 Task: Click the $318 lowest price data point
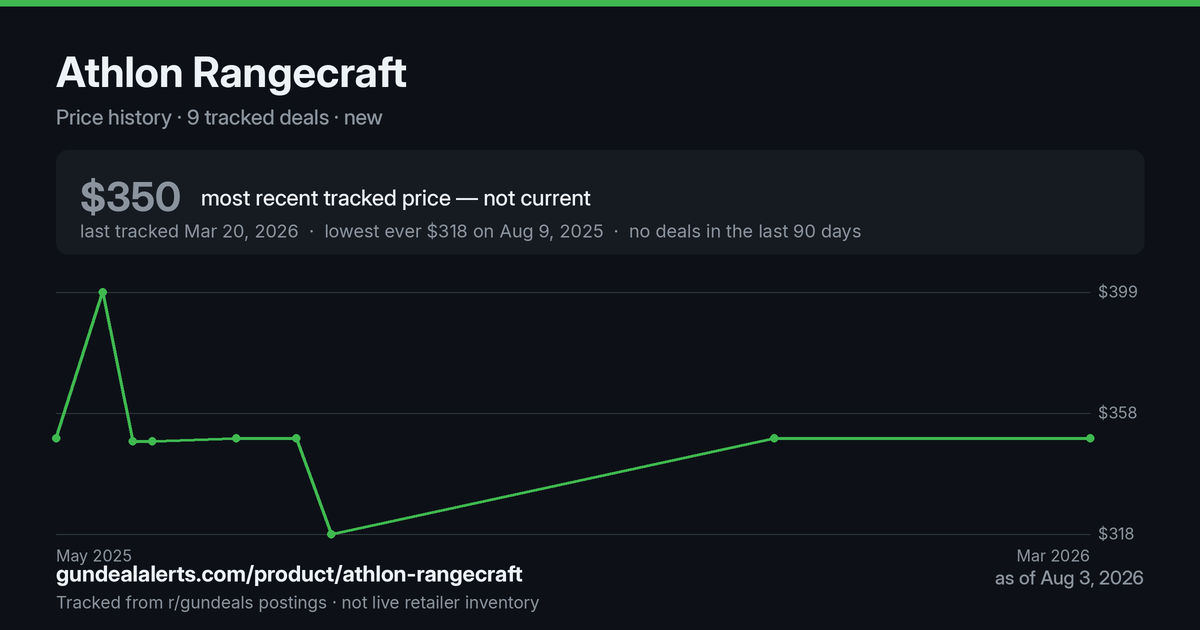click(331, 534)
